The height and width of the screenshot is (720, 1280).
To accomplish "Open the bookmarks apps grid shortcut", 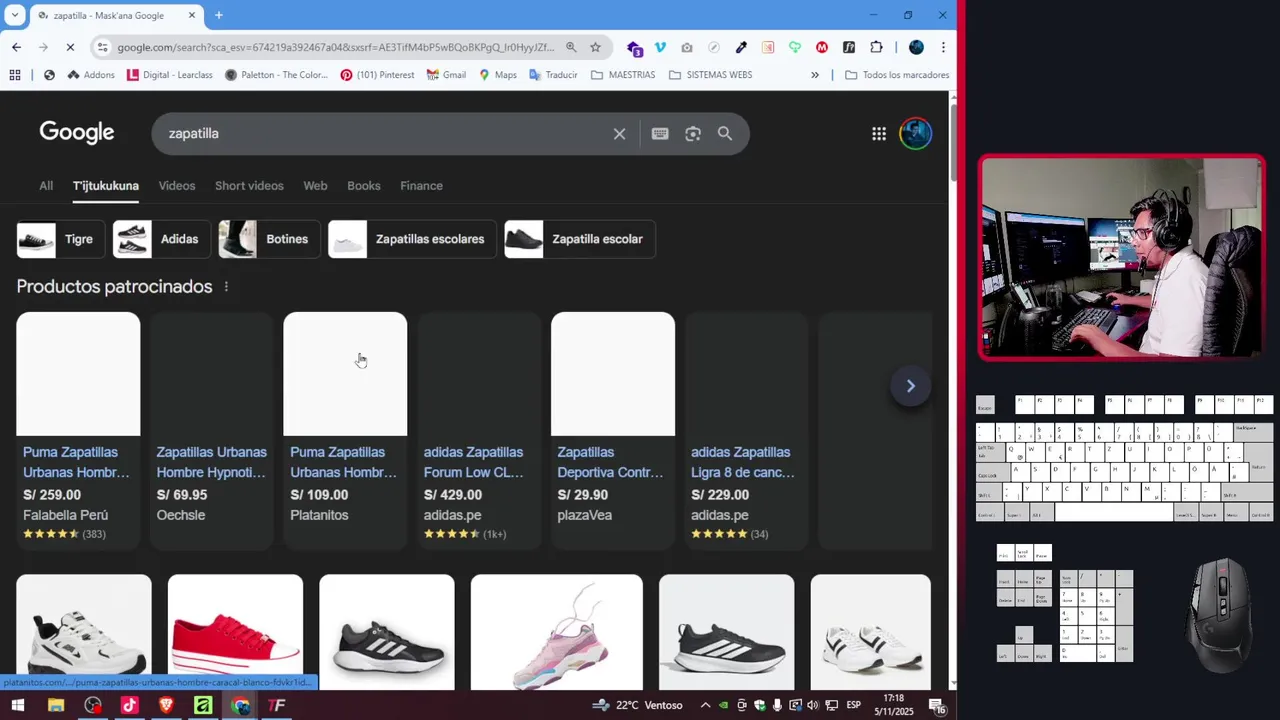I will point(15,75).
